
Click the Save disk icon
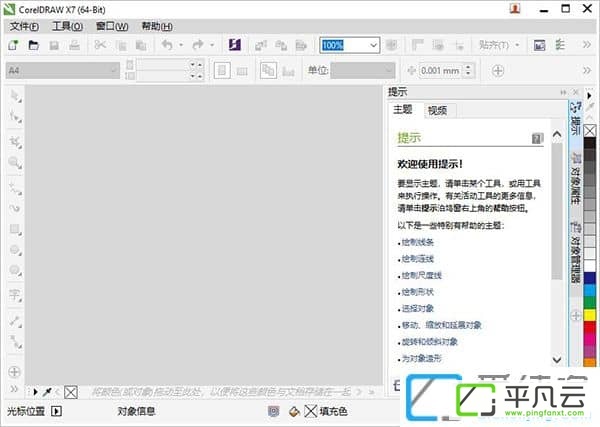click(54, 46)
